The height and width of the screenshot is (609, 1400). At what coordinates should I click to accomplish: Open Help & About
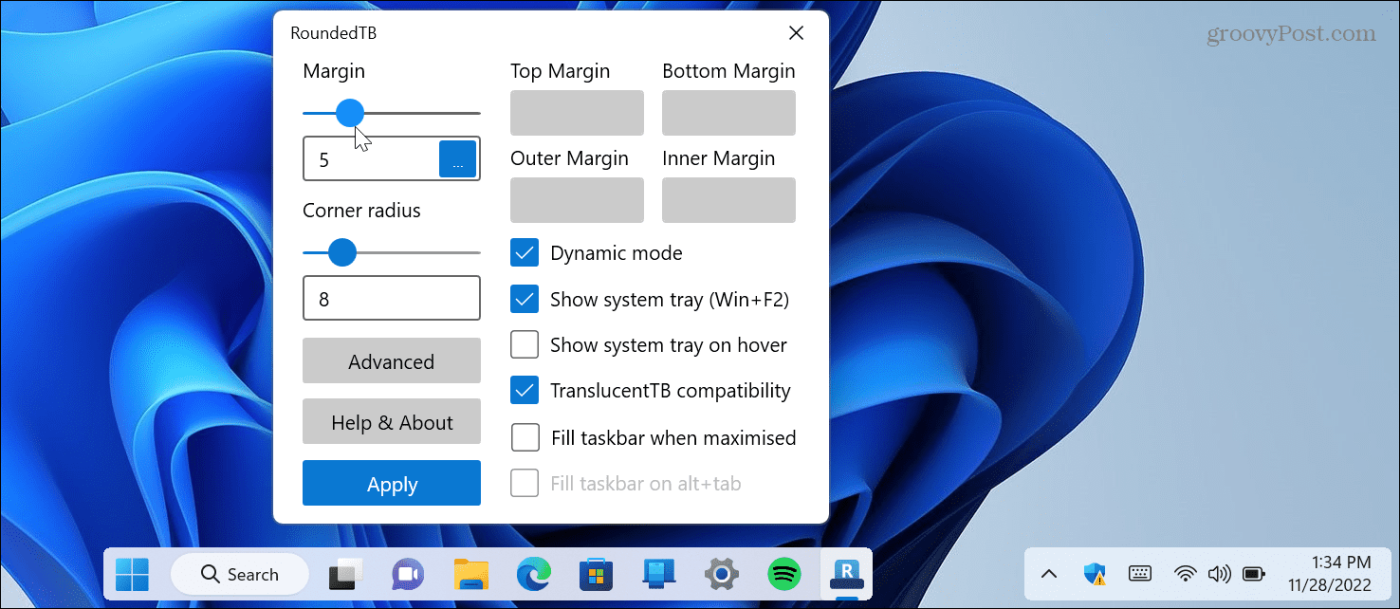(392, 423)
